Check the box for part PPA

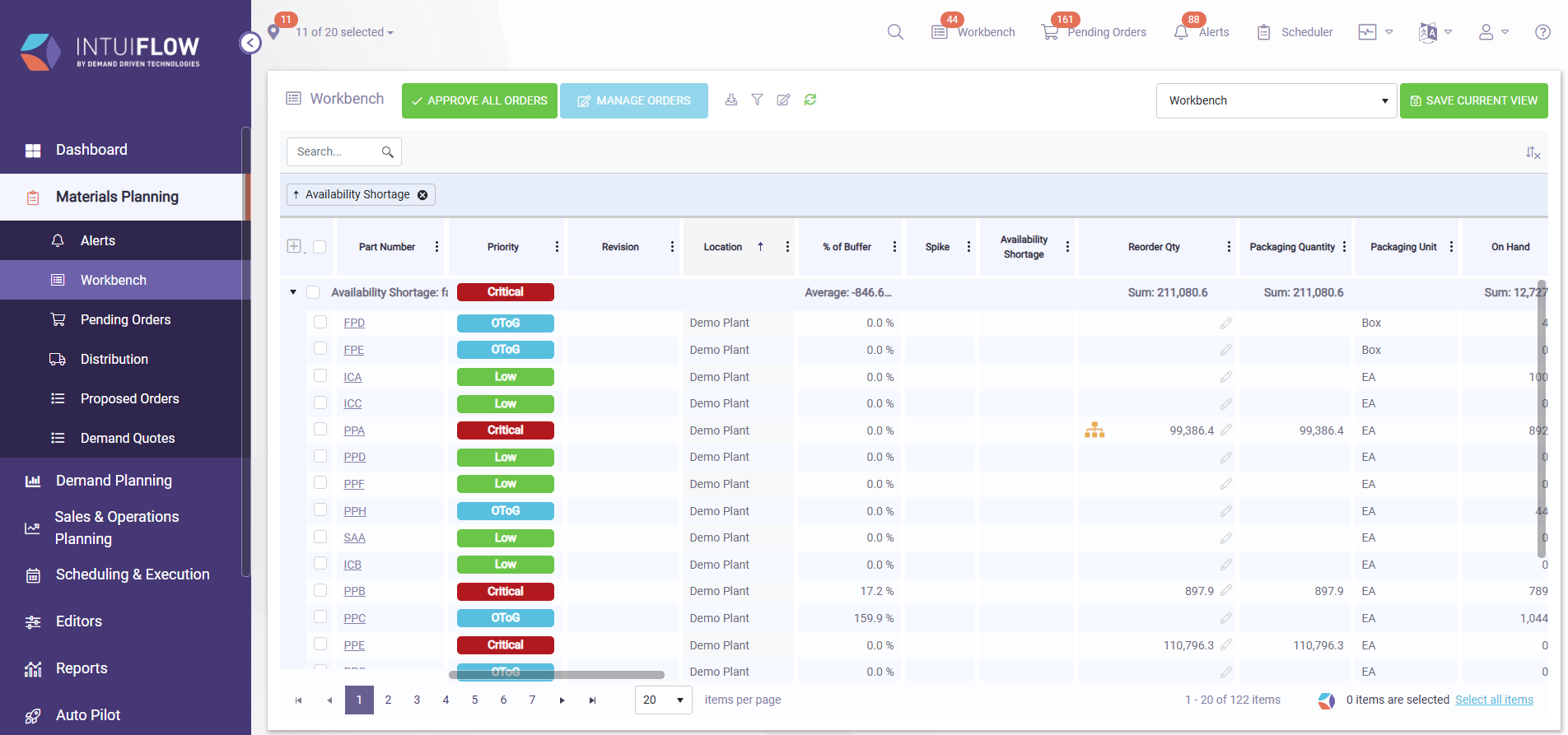coord(320,429)
